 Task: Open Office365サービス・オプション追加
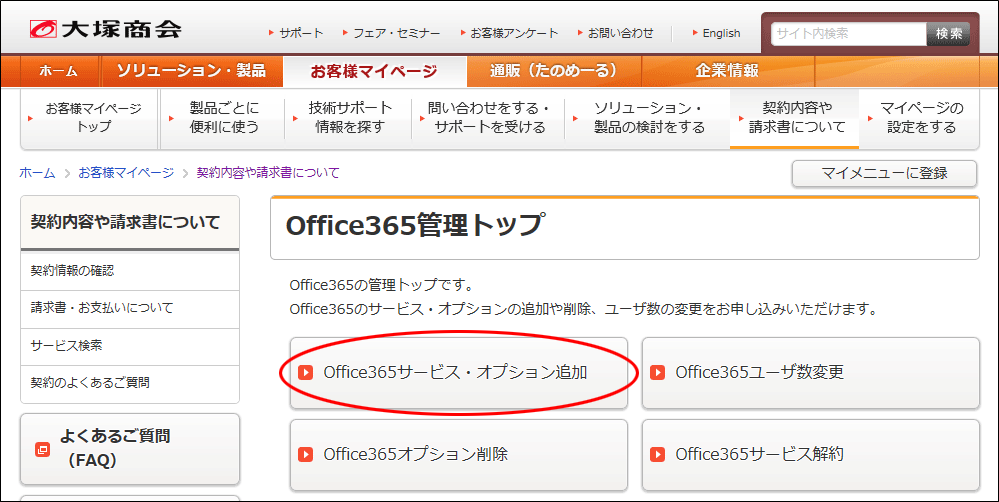coord(459,373)
